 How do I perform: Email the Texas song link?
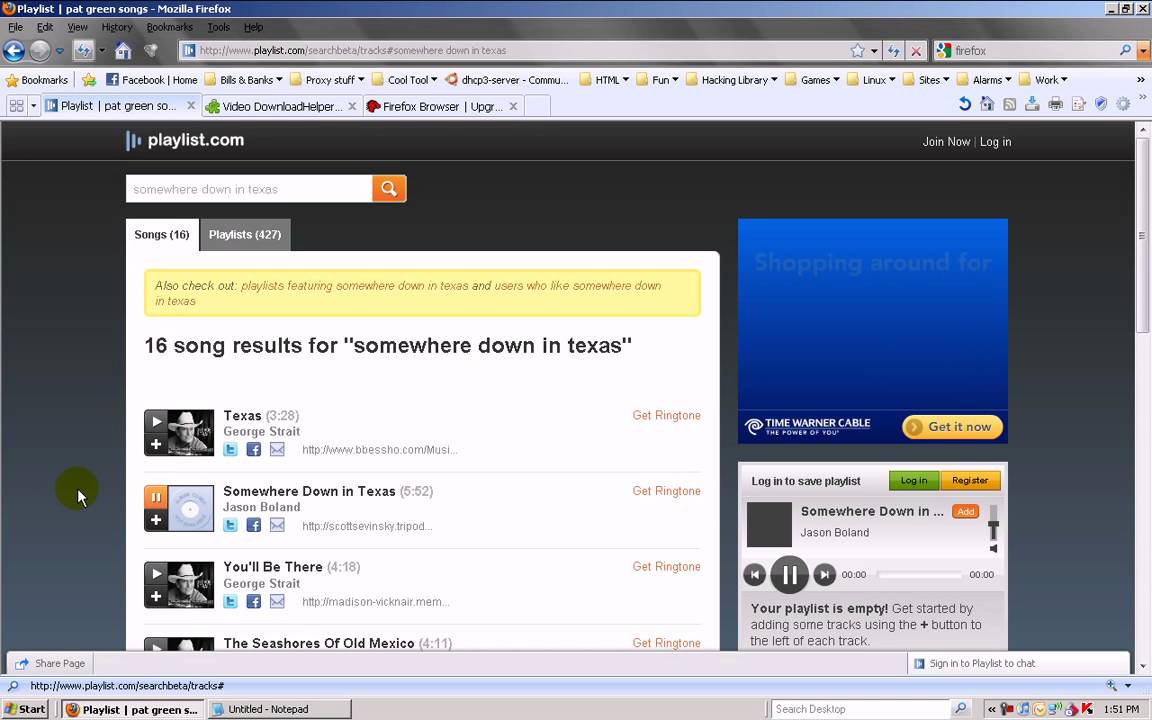point(277,450)
